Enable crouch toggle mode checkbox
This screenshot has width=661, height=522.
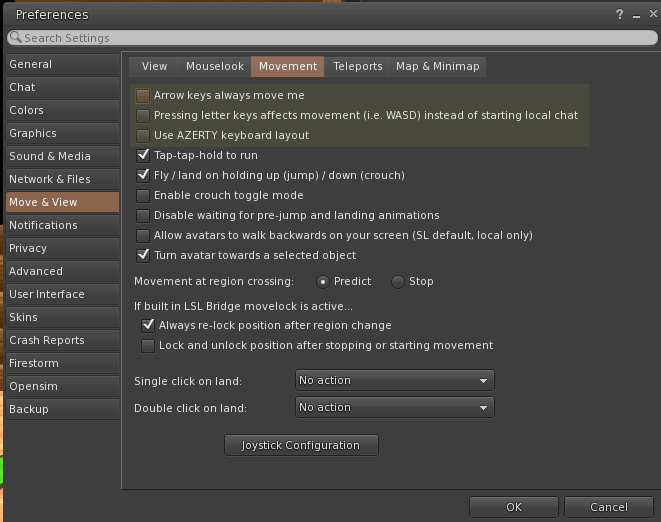tap(143, 196)
